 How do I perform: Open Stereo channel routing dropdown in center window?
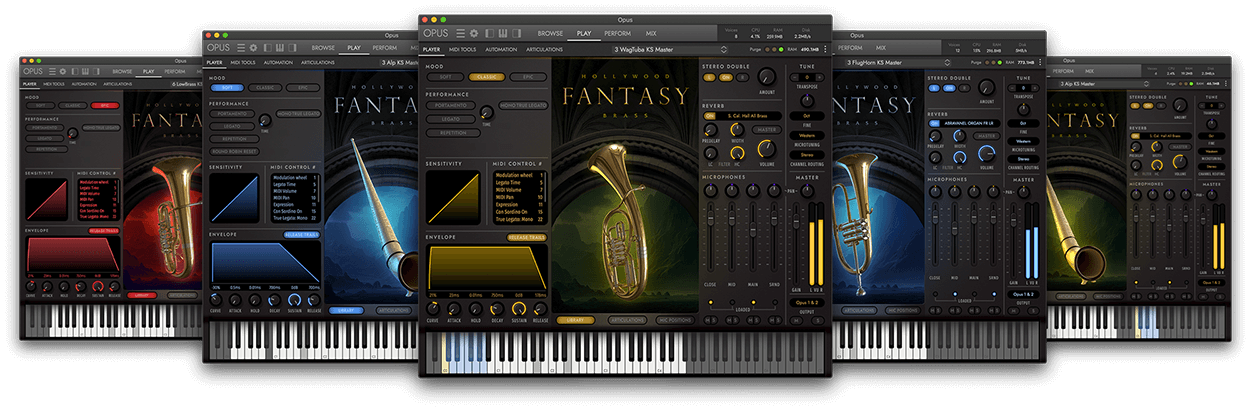[x=807, y=155]
